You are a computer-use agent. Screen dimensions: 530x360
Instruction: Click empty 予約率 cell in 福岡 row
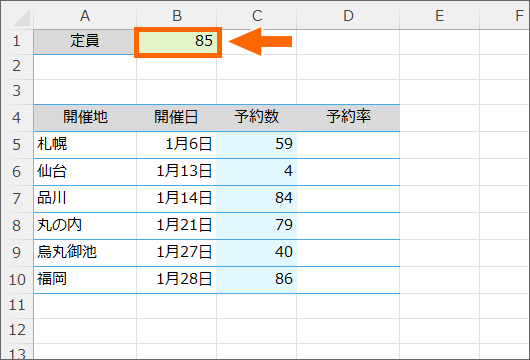(x=348, y=280)
